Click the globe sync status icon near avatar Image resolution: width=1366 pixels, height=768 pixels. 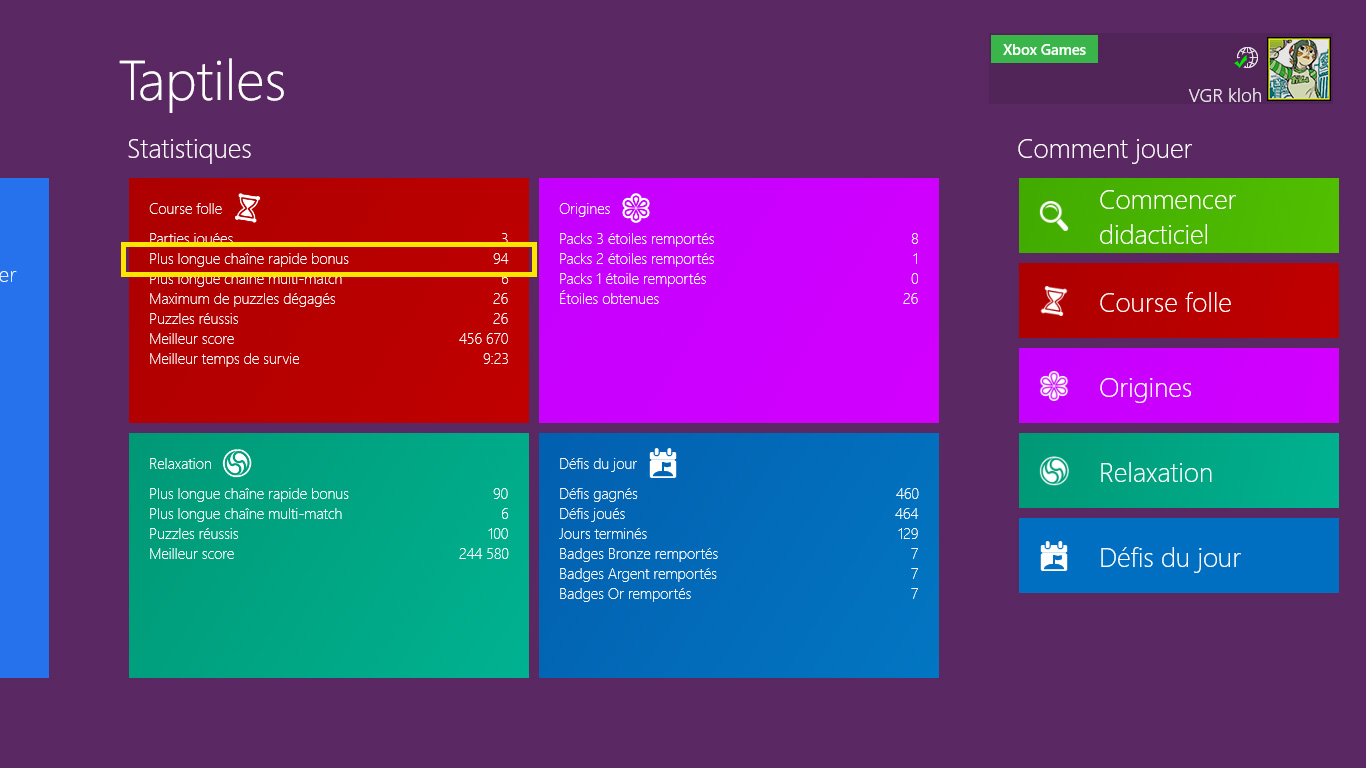(1246, 58)
